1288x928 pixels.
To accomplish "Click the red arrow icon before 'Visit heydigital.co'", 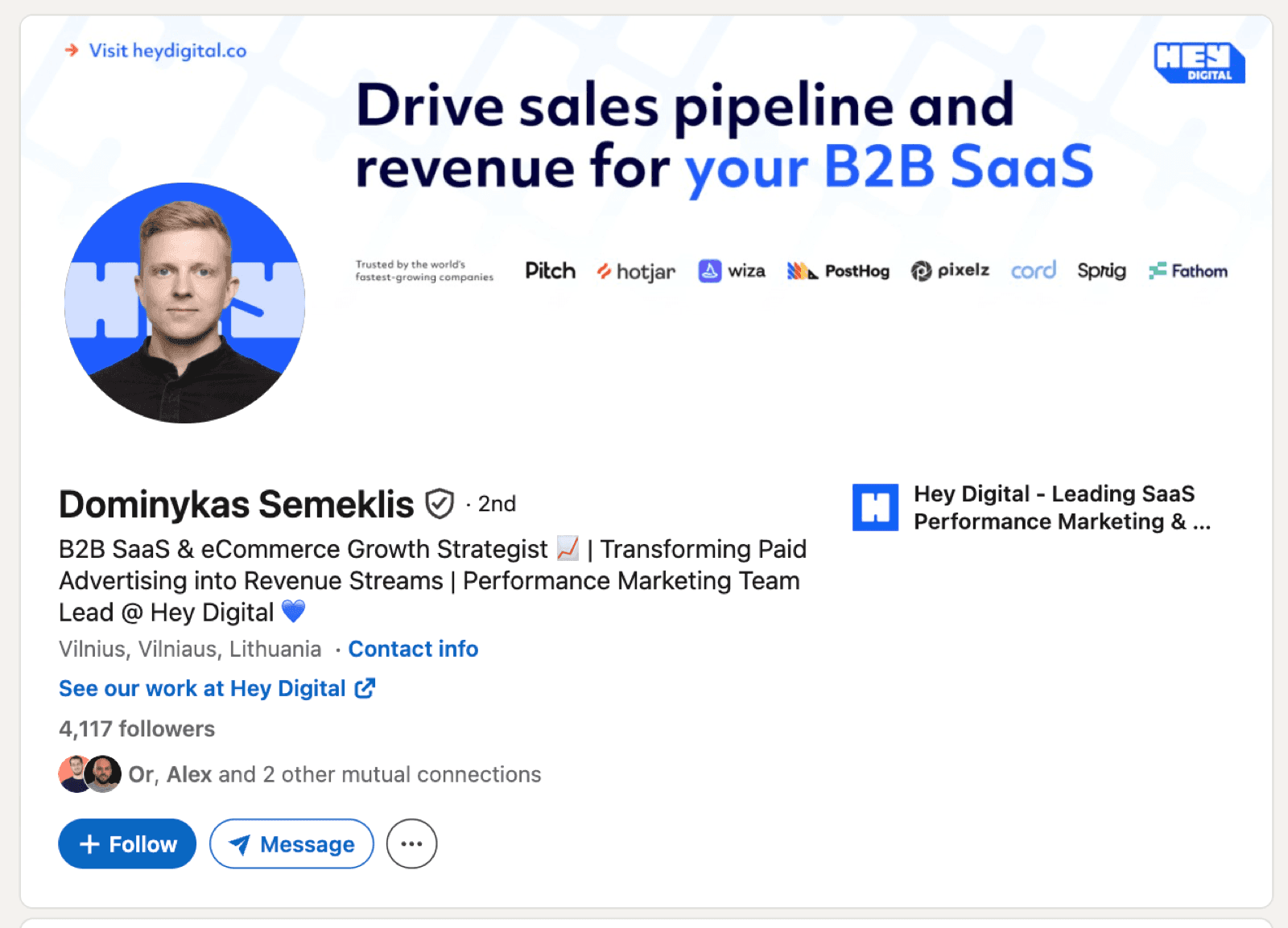I will pyautogui.click(x=72, y=50).
